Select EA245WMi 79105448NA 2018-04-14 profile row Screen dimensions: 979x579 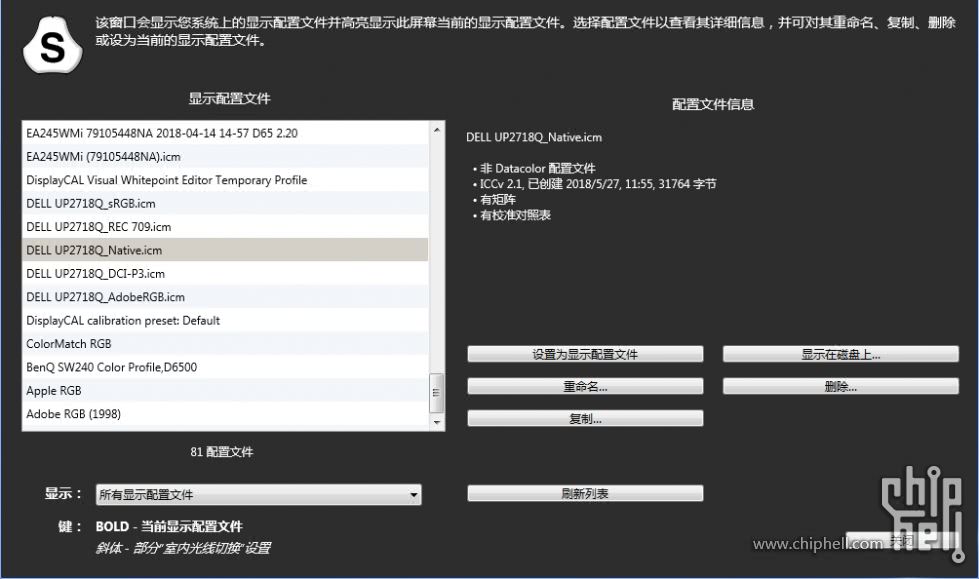coord(225,133)
